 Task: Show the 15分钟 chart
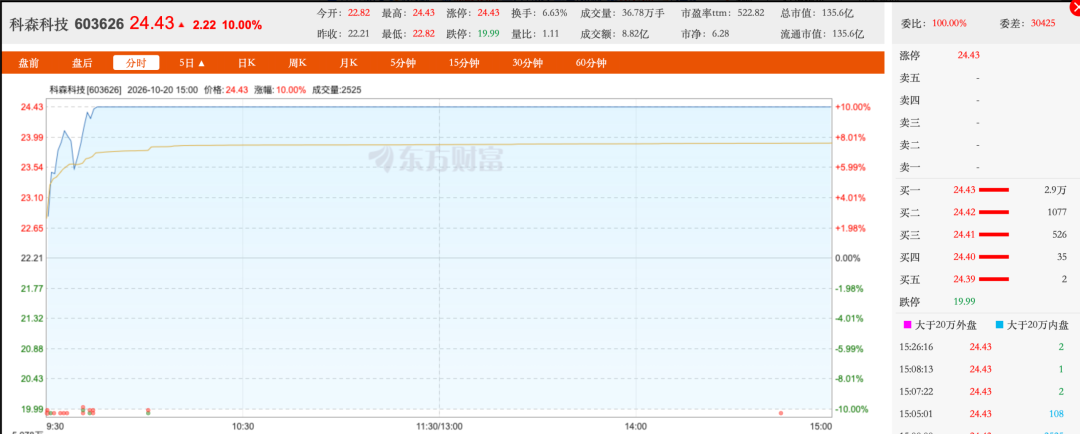[x=464, y=63]
